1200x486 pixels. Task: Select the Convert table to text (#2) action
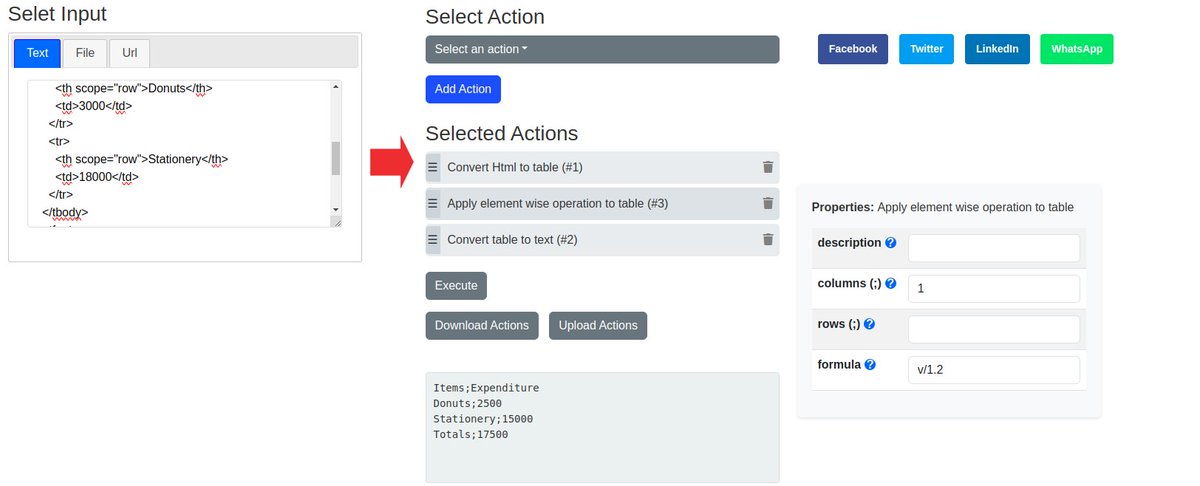point(602,239)
